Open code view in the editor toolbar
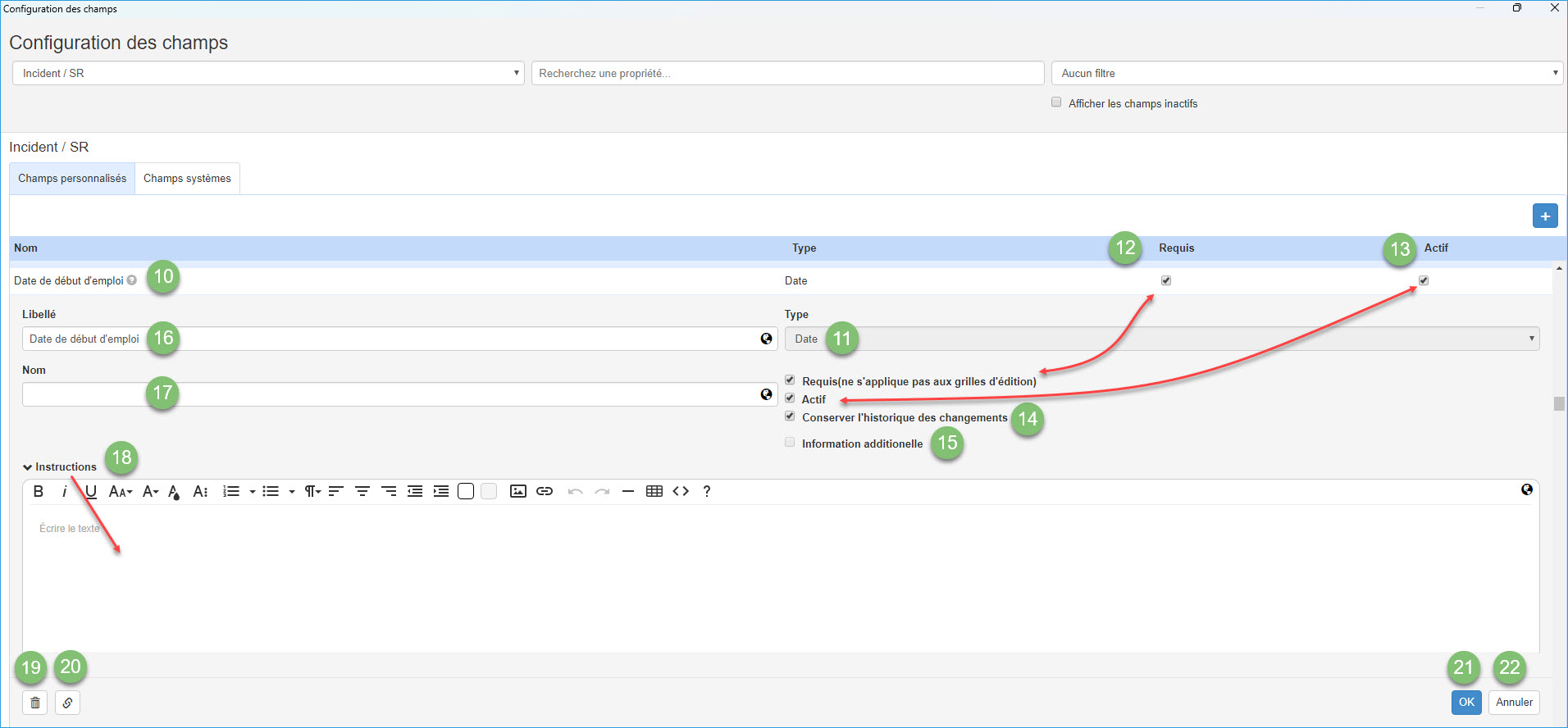 681,491
